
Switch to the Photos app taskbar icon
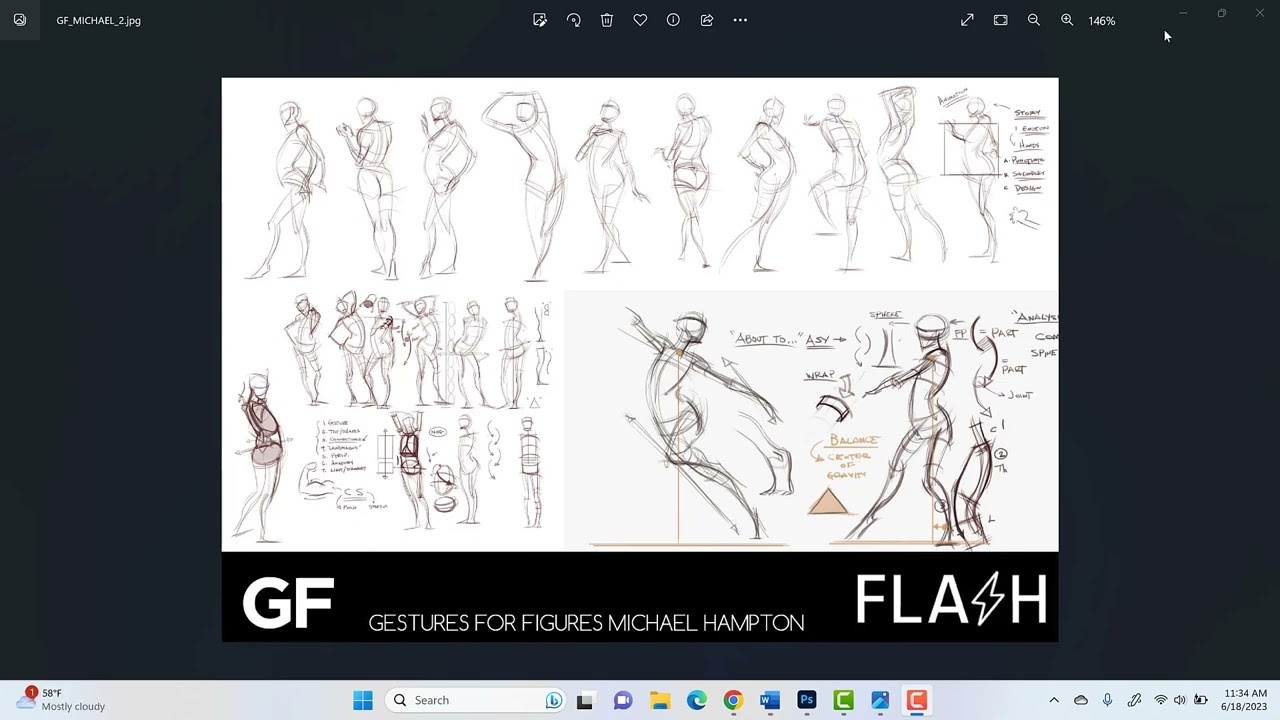pos(880,700)
